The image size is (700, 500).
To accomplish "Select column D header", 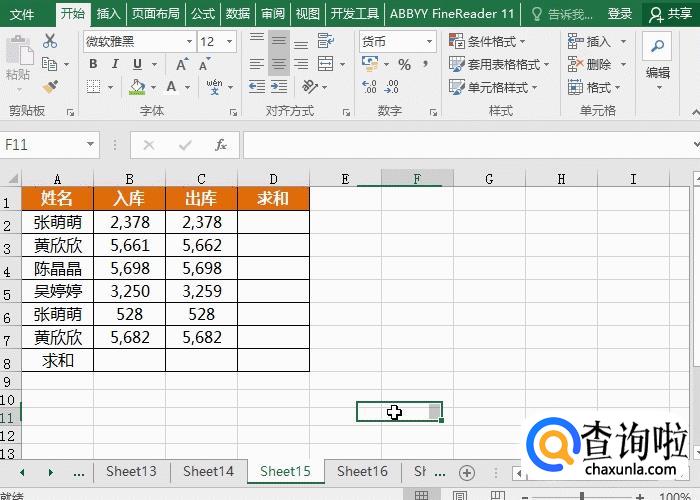I will (x=273, y=179).
